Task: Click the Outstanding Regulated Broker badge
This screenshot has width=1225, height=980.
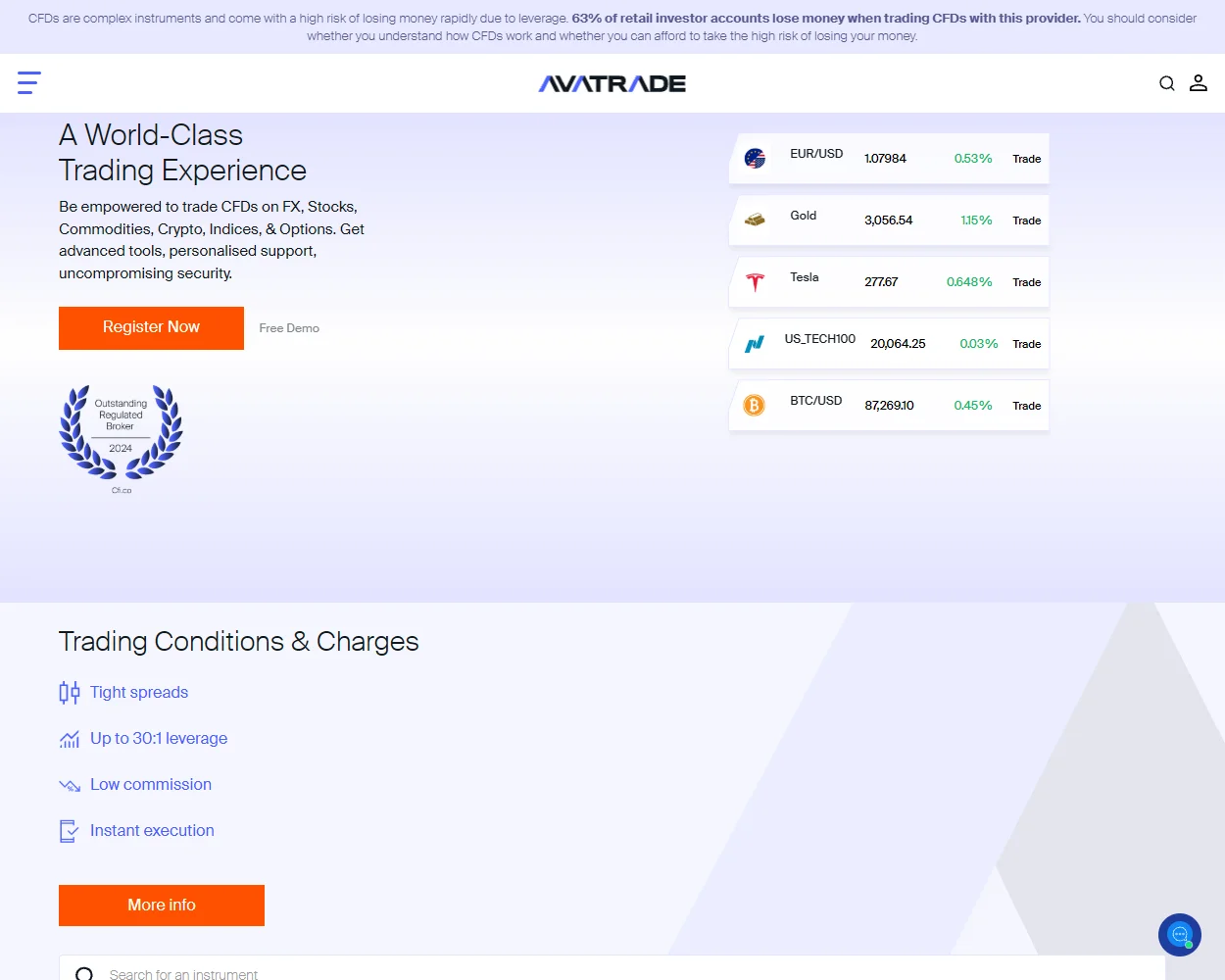Action: click(x=120, y=434)
